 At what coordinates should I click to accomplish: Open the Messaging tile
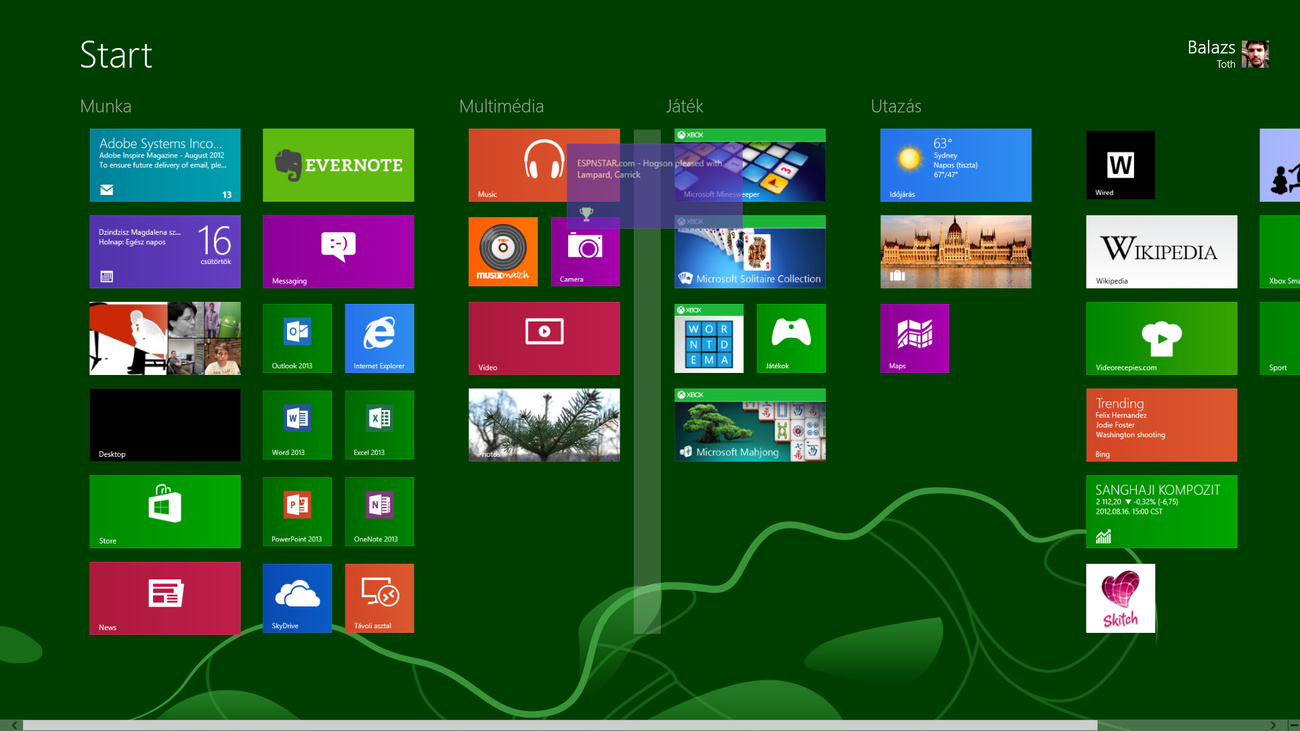click(338, 252)
